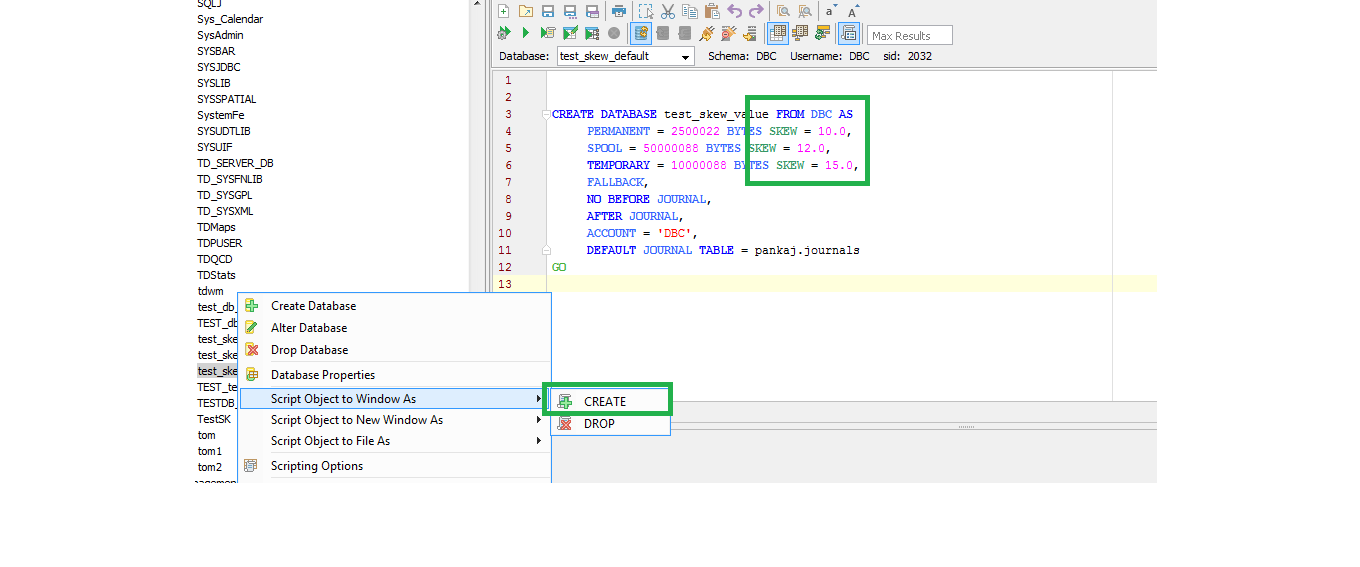The height and width of the screenshot is (567, 1360).
Task: Click the Cut scissors icon
Action: click(x=668, y=11)
